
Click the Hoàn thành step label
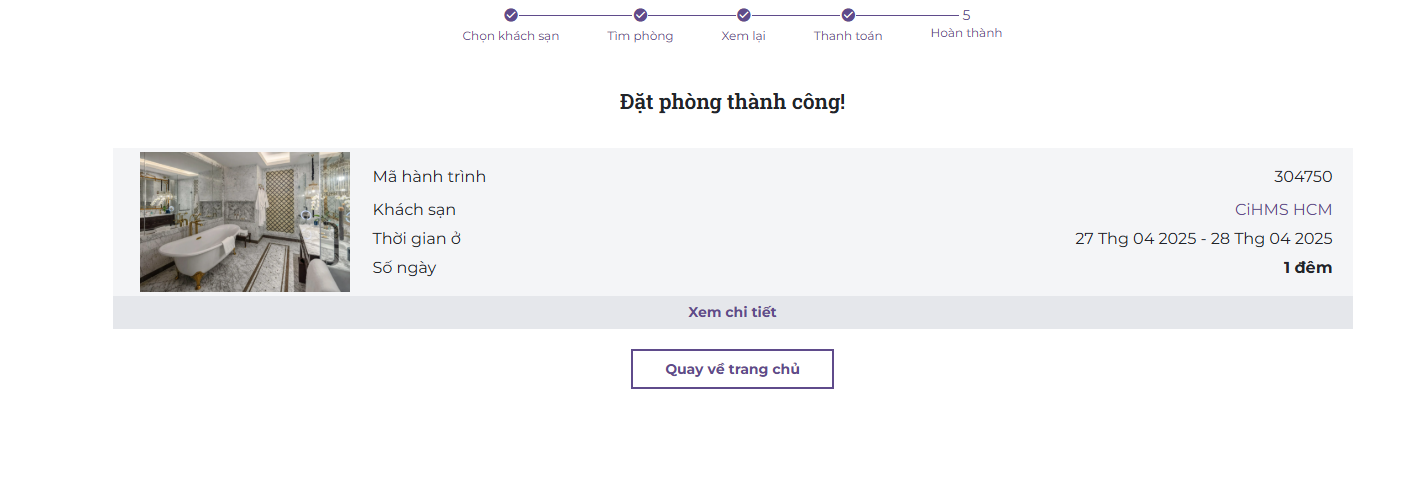click(x=966, y=33)
